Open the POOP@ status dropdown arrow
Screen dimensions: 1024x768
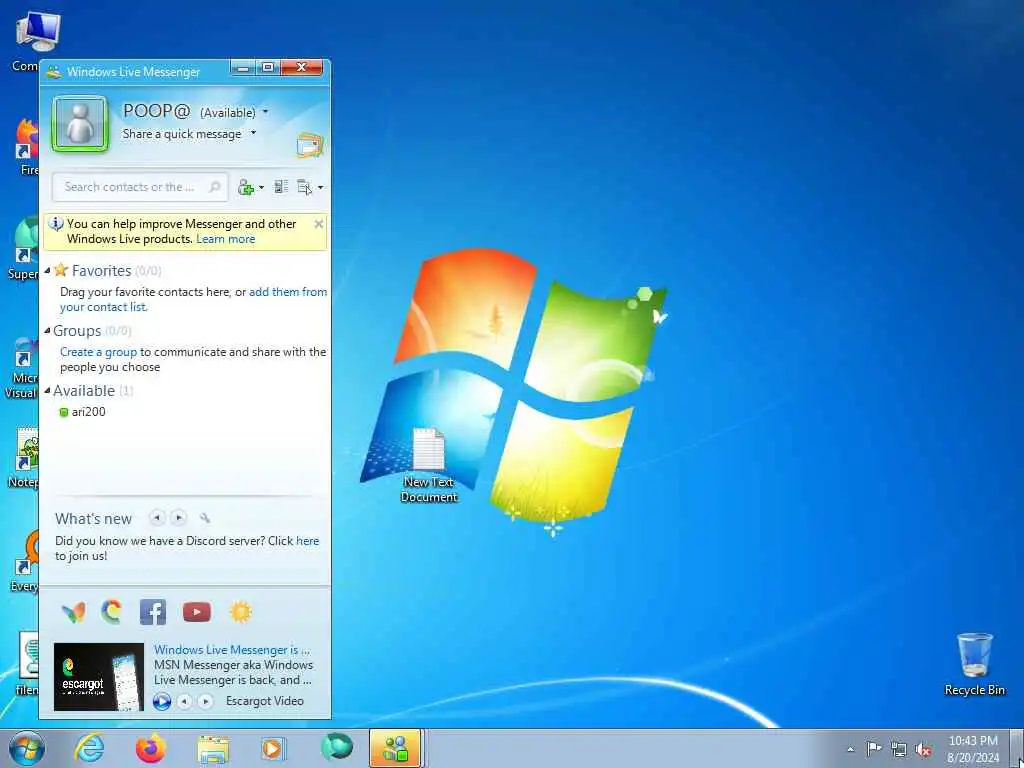(x=265, y=112)
